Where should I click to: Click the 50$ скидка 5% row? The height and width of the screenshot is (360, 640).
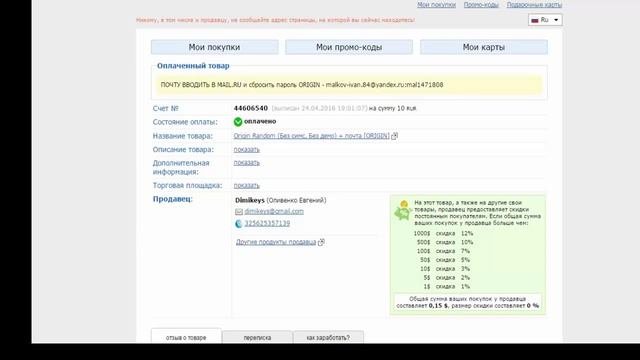(x=444, y=260)
